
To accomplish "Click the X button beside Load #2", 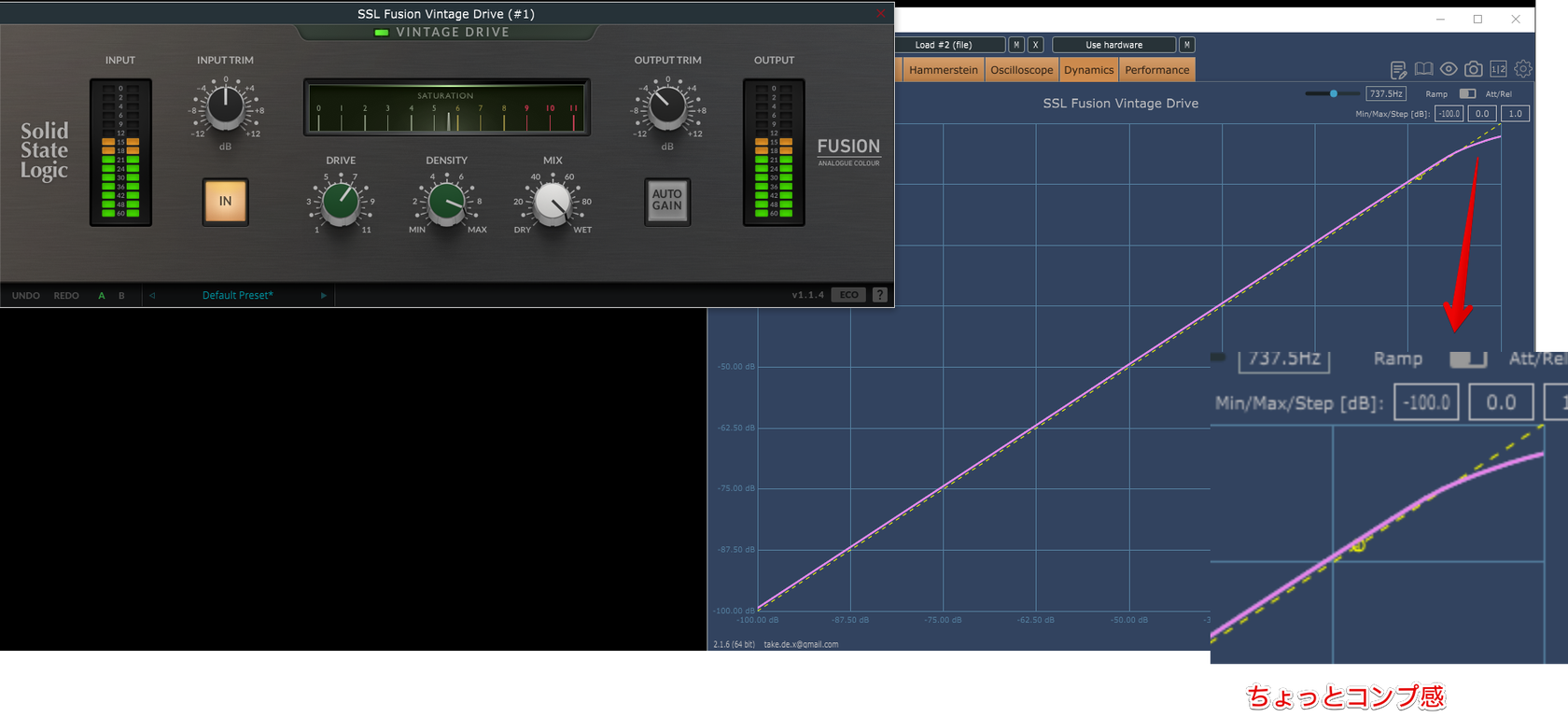I will 1035,45.
